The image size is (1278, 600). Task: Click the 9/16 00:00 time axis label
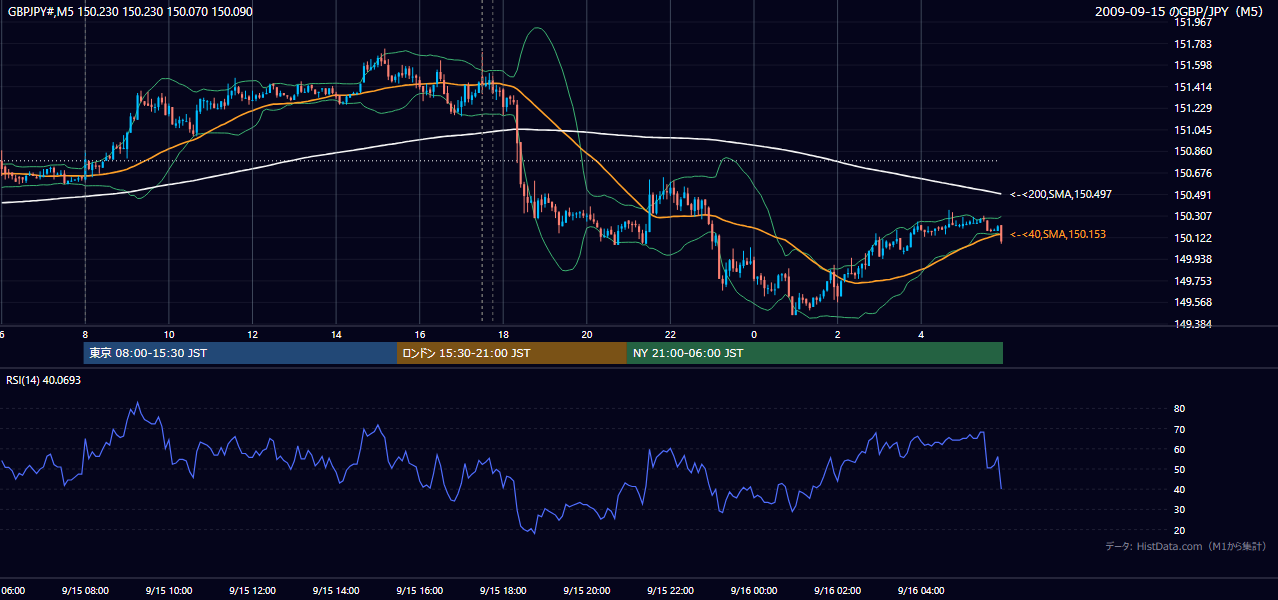754,590
